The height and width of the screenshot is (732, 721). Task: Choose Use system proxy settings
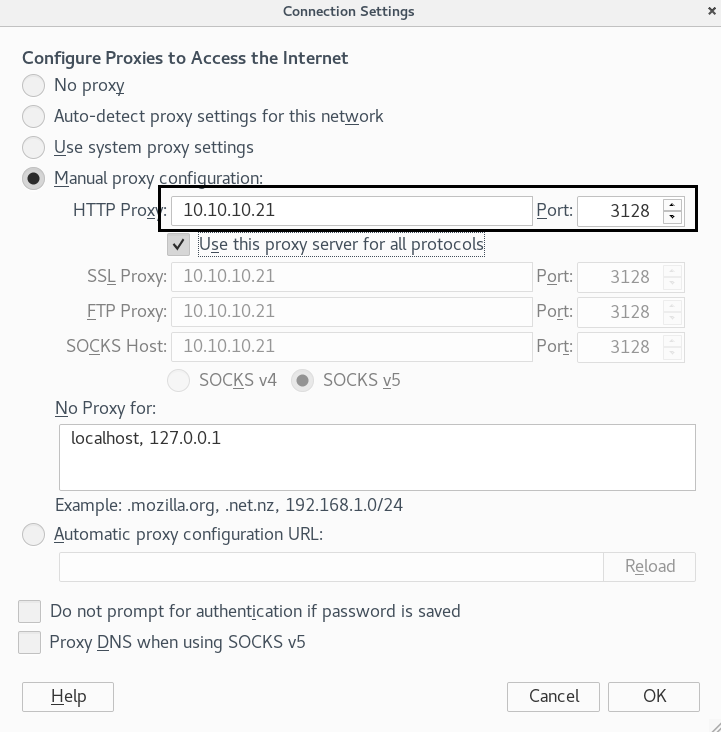click(34, 147)
